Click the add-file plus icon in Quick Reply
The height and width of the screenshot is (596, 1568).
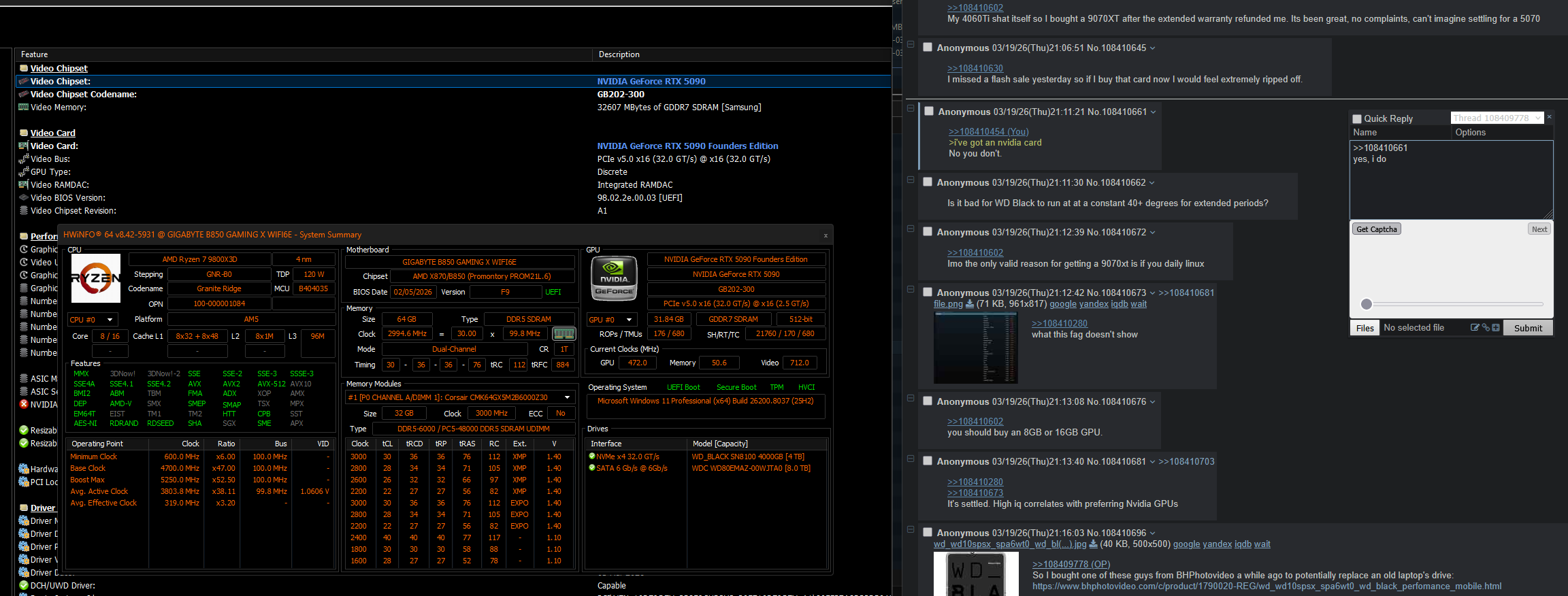coord(1496,327)
